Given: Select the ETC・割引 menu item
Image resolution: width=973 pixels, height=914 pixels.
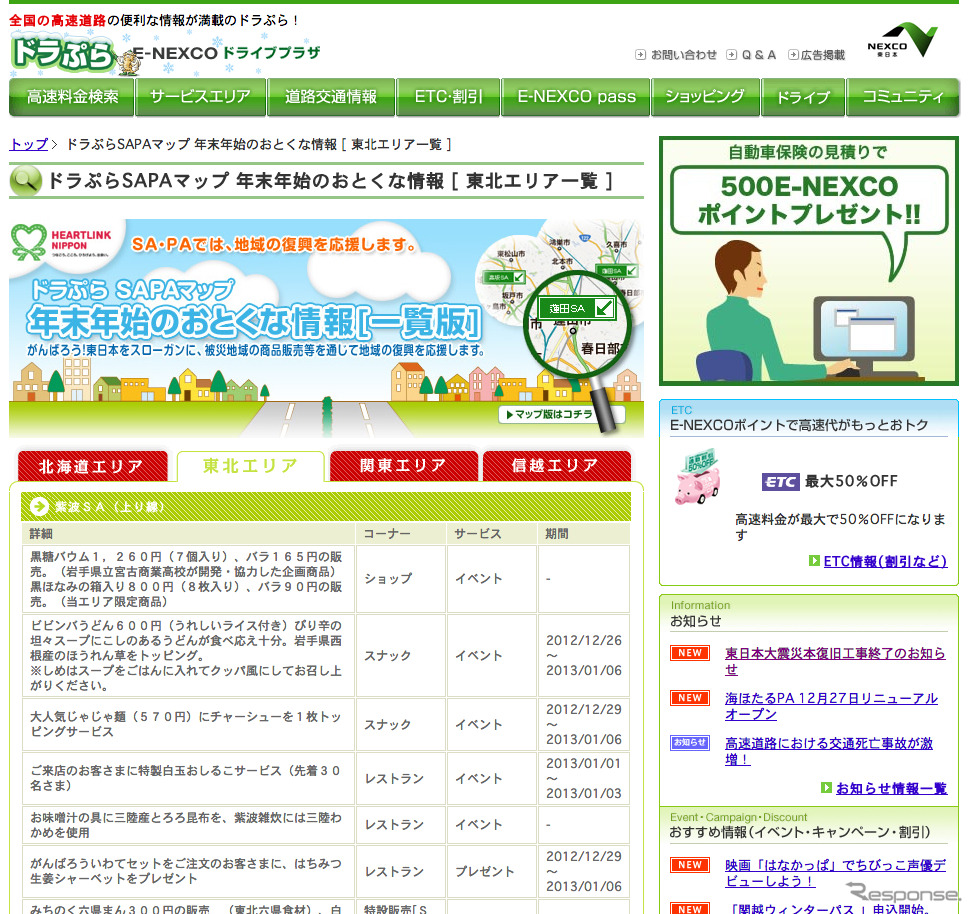Looking at the screenshot, I should tap(443, 97).
